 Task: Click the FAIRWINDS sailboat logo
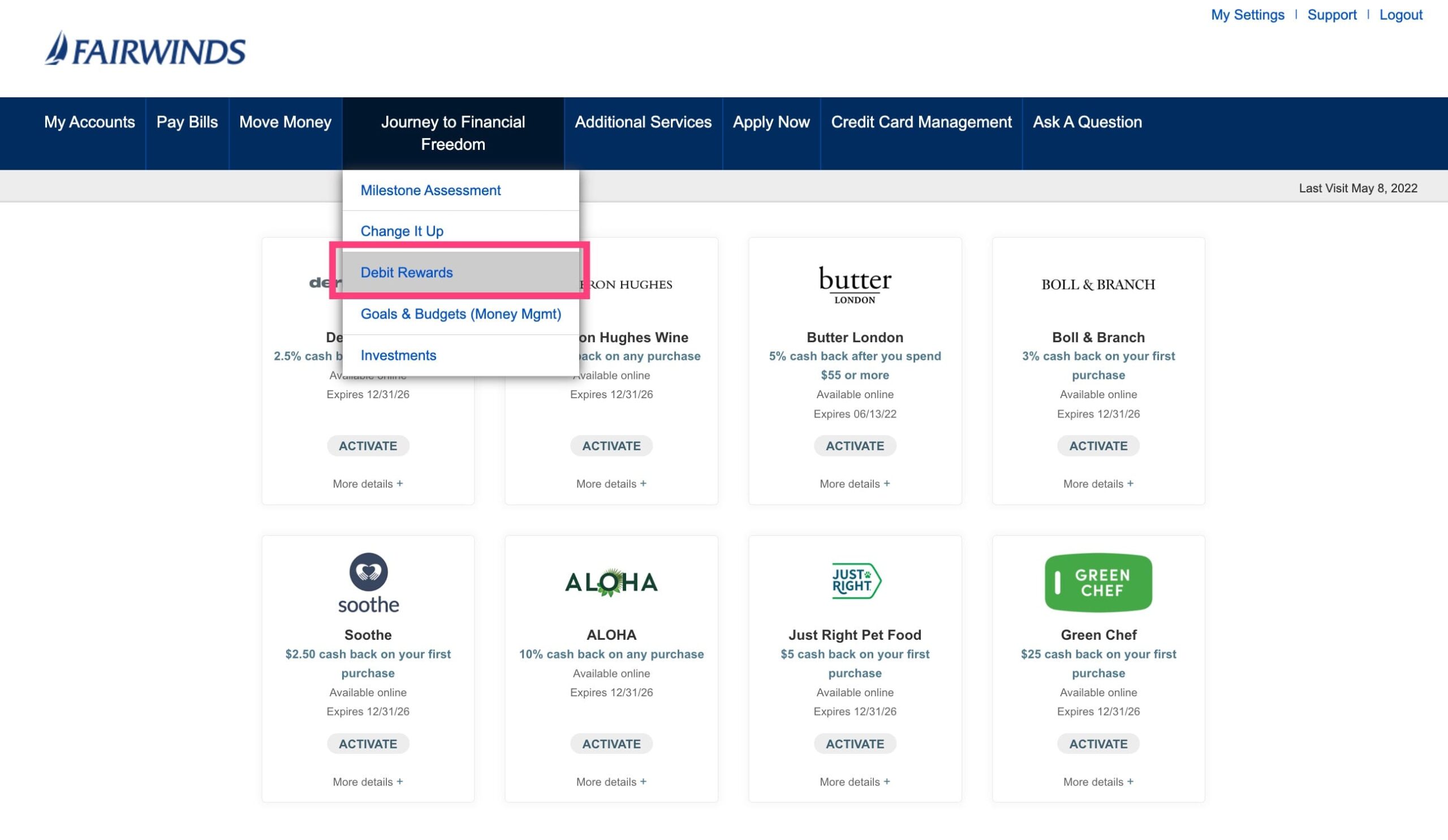[145, 49]
